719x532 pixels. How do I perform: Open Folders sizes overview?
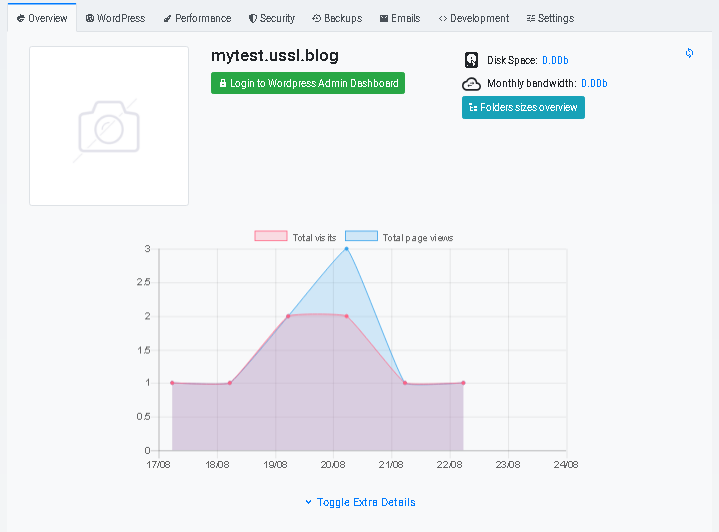coord(523,107)
